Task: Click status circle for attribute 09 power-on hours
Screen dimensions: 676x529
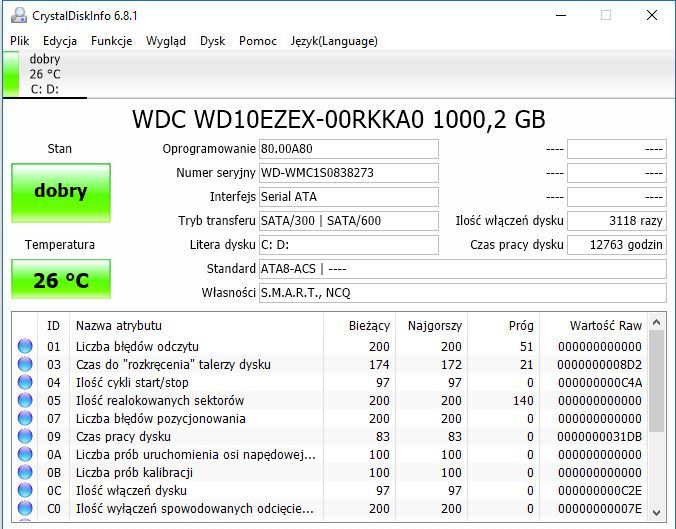Action: coord(25,436)
